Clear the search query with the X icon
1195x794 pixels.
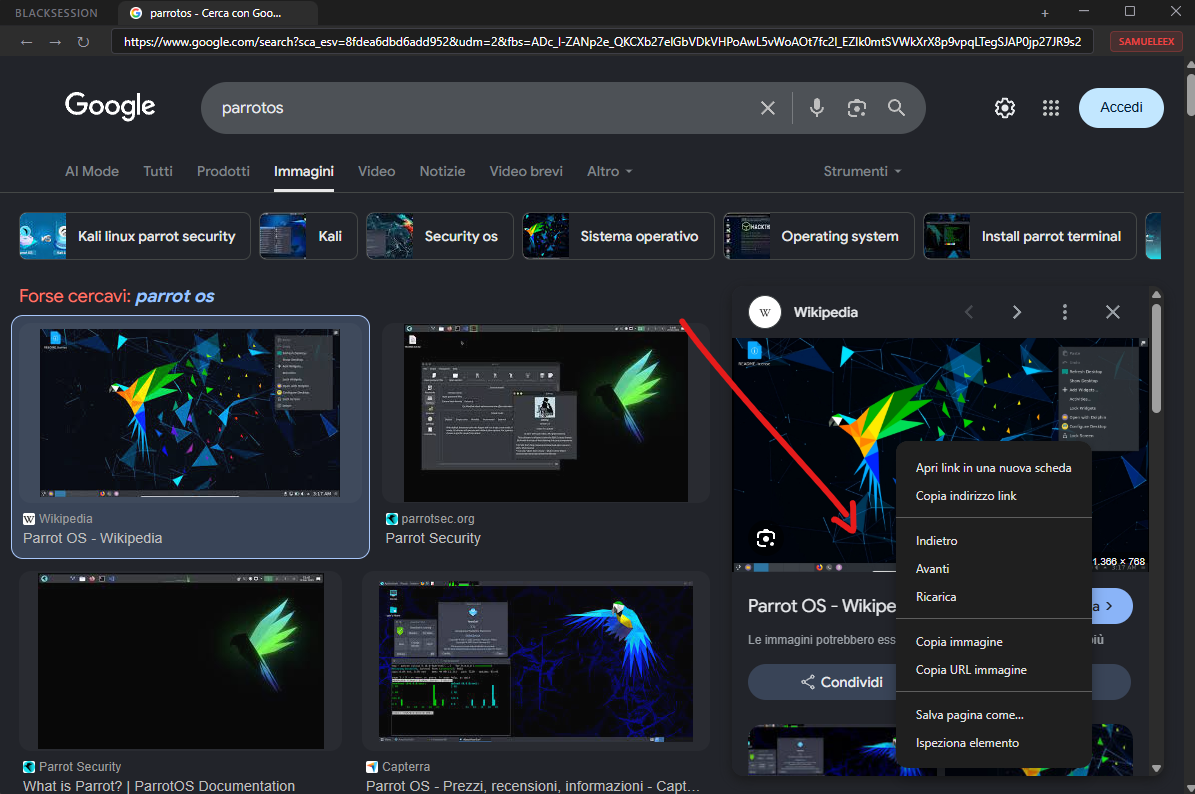[x=767, y=108]
